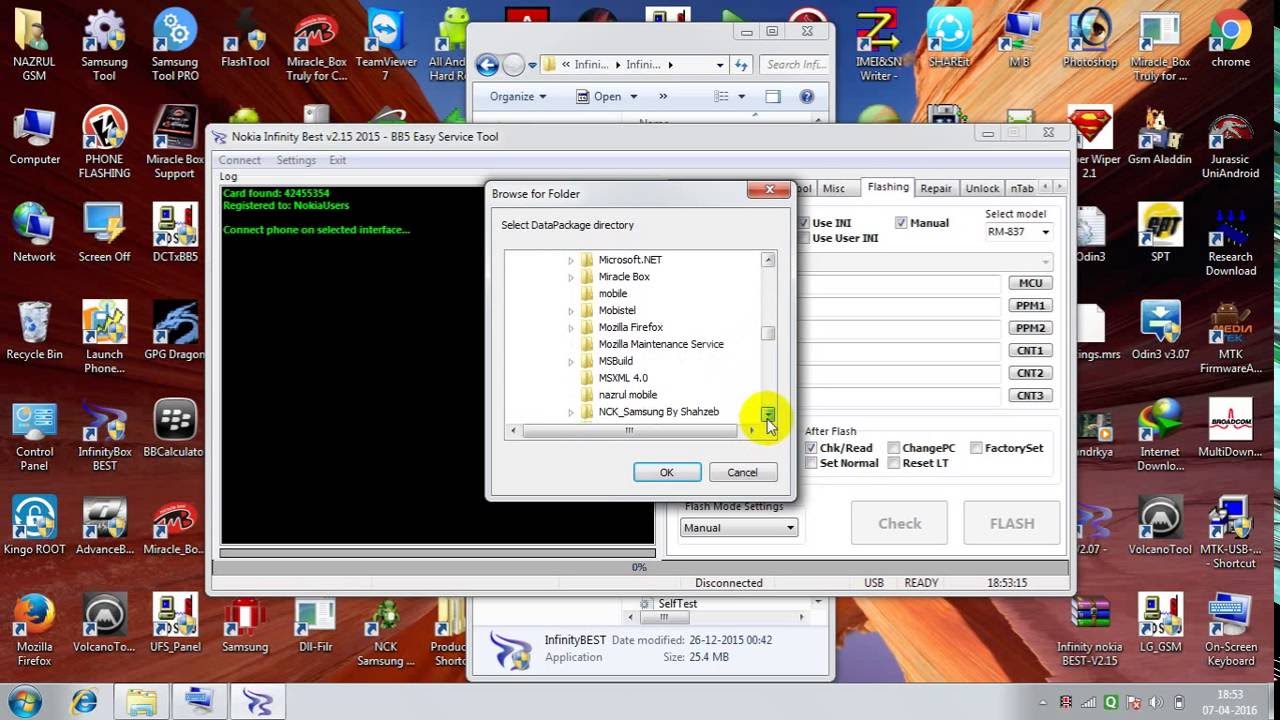Open Network desktop icon
The height and width of the screenshot is (720, 1280).
pyautogui.click(x=34, y=233)
